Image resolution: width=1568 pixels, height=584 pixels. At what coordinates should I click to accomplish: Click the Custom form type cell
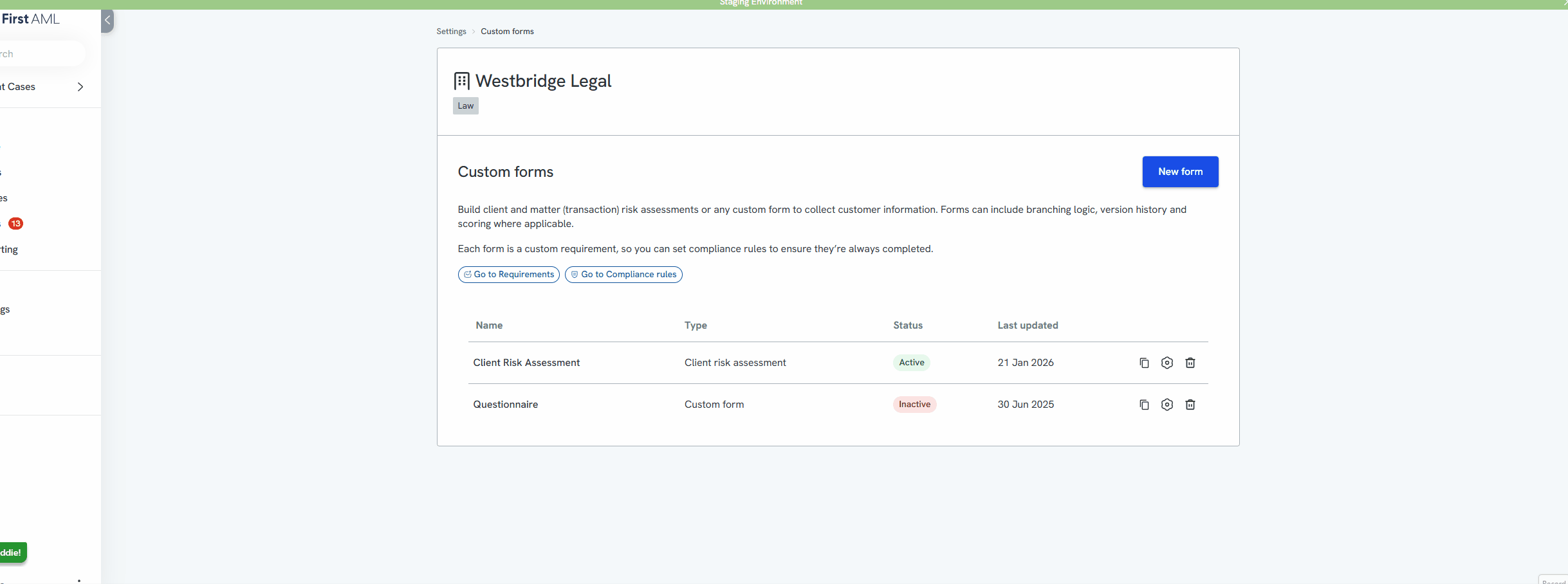tap(714, 405)
